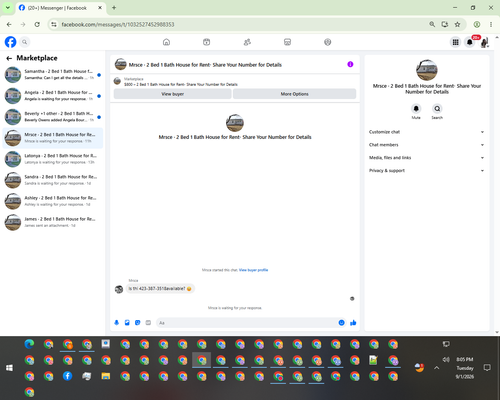This screenshot has height=400, width=500.
Task: Expand the Privacy & support section
Action: click(x=427, y=171)
